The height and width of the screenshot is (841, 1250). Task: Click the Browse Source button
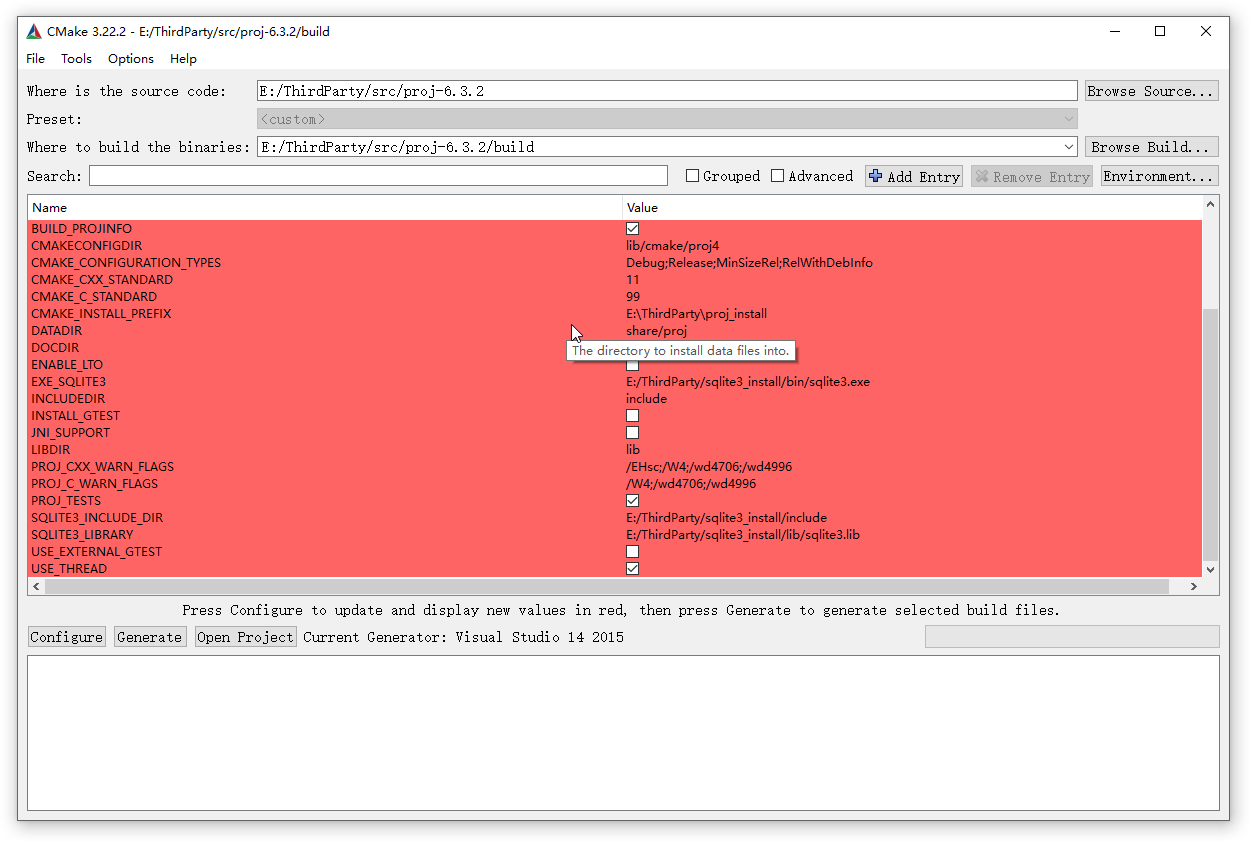(x=1152, y=91)
